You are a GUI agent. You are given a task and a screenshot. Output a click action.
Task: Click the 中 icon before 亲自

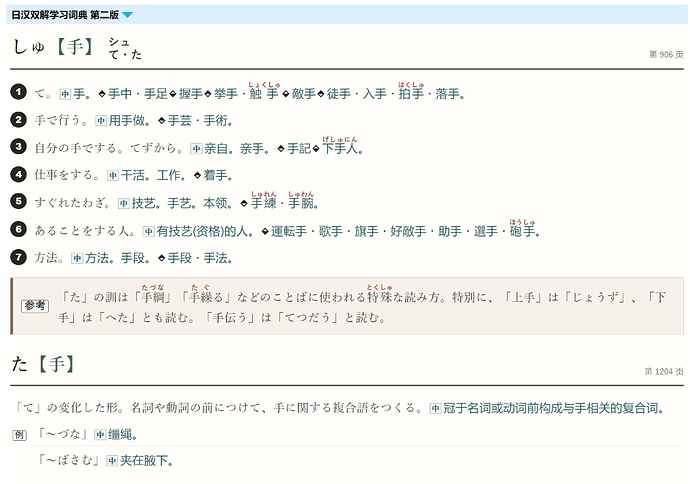point(196,149)
